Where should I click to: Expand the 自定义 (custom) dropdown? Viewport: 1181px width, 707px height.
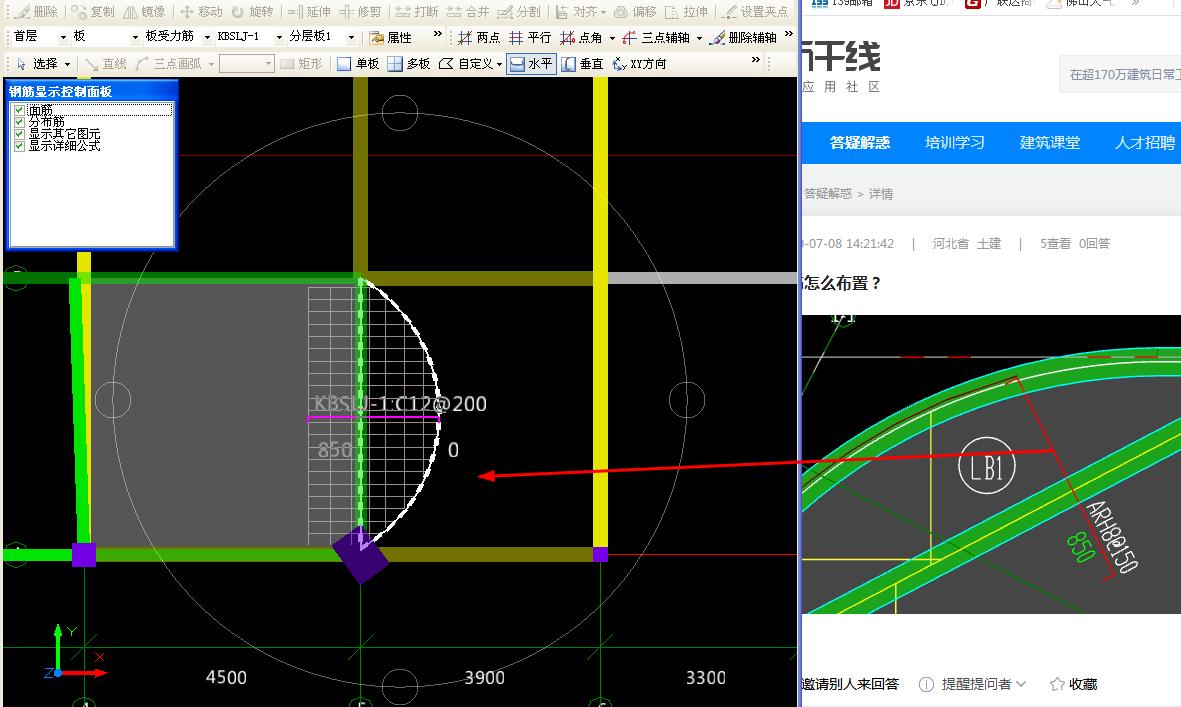[x=499, y=65]
